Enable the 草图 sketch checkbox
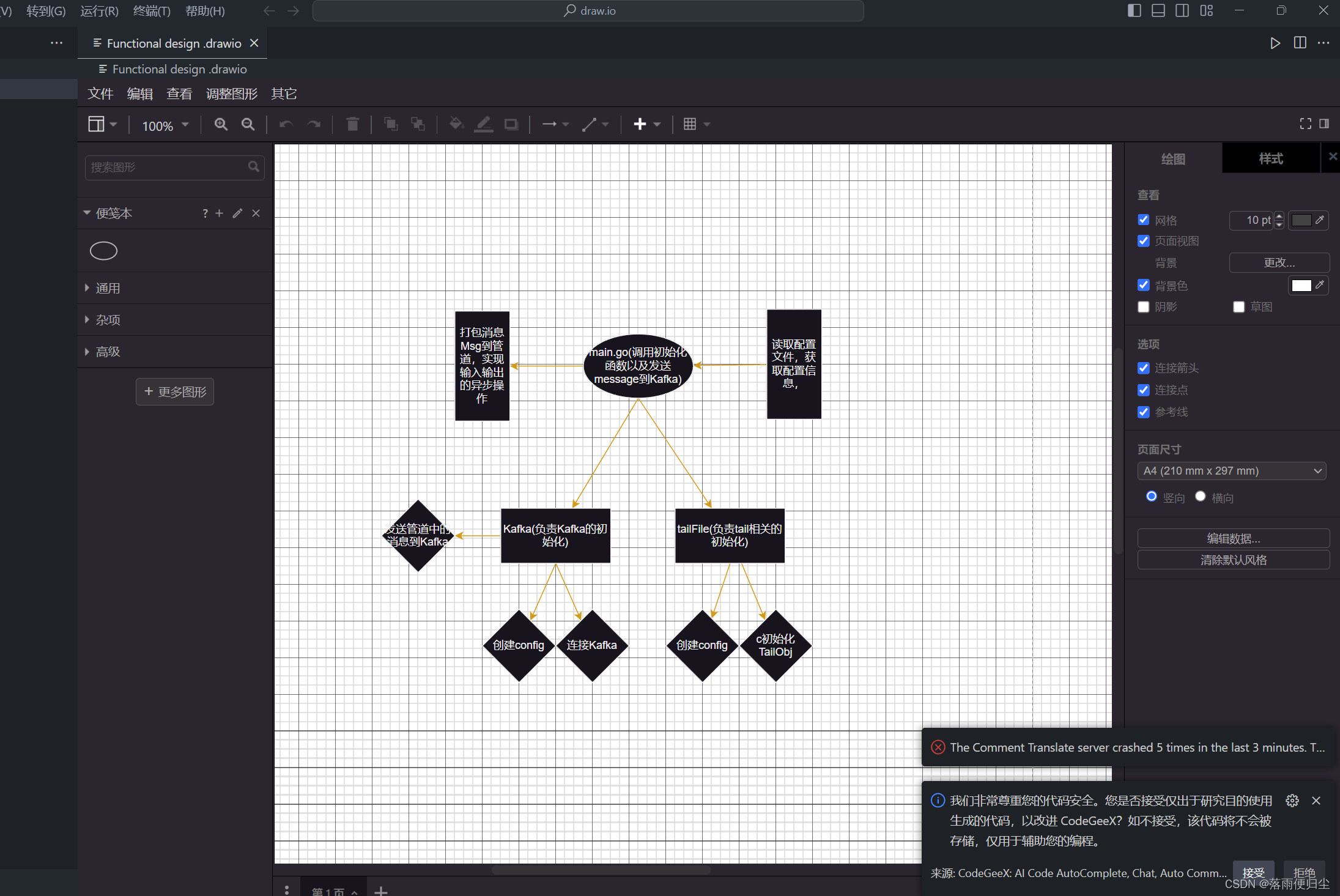1340x896 pixels. pyautogui.click(x=1239, y=307)
